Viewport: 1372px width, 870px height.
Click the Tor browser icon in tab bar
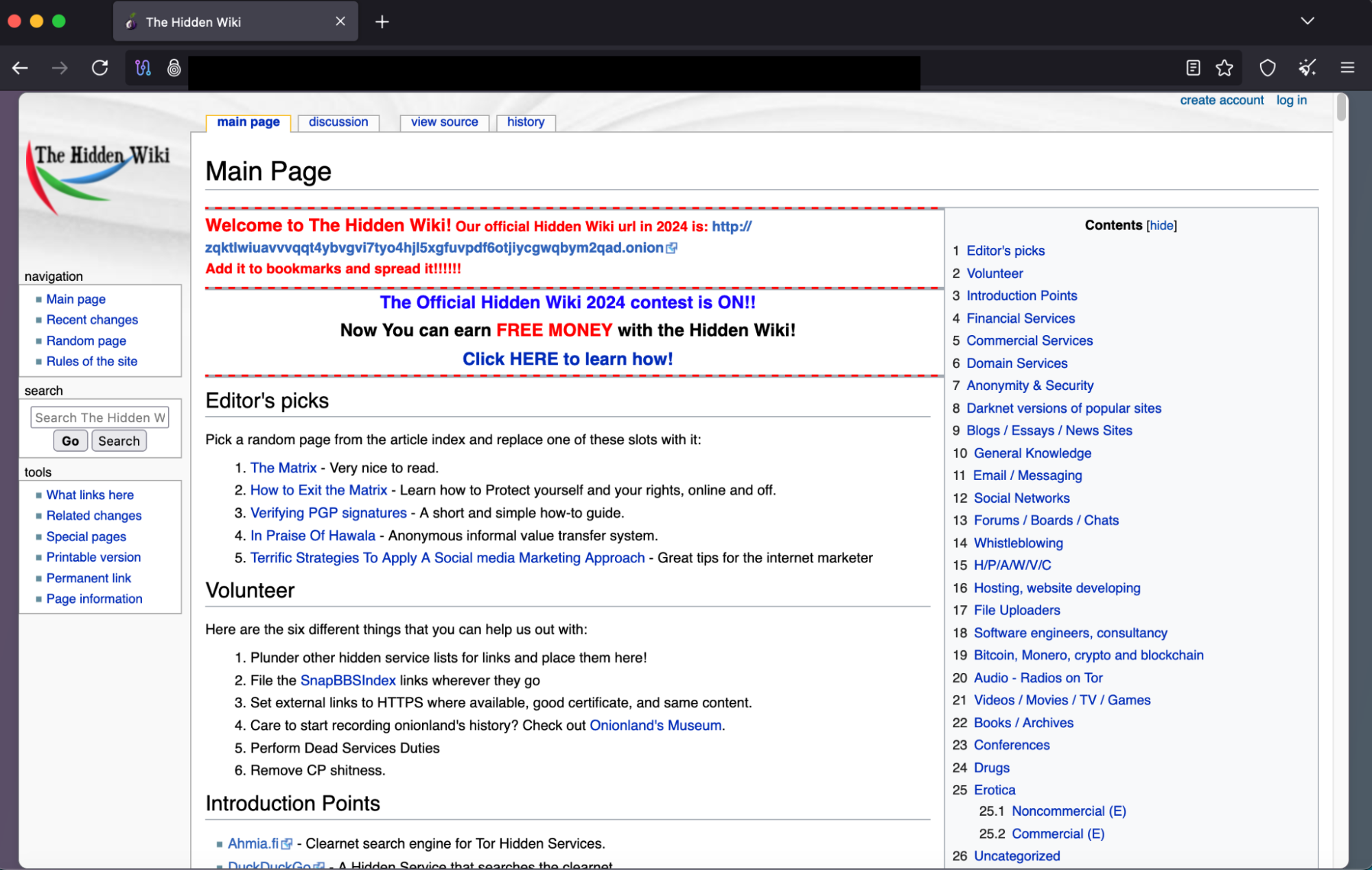[x=130, y=22]
